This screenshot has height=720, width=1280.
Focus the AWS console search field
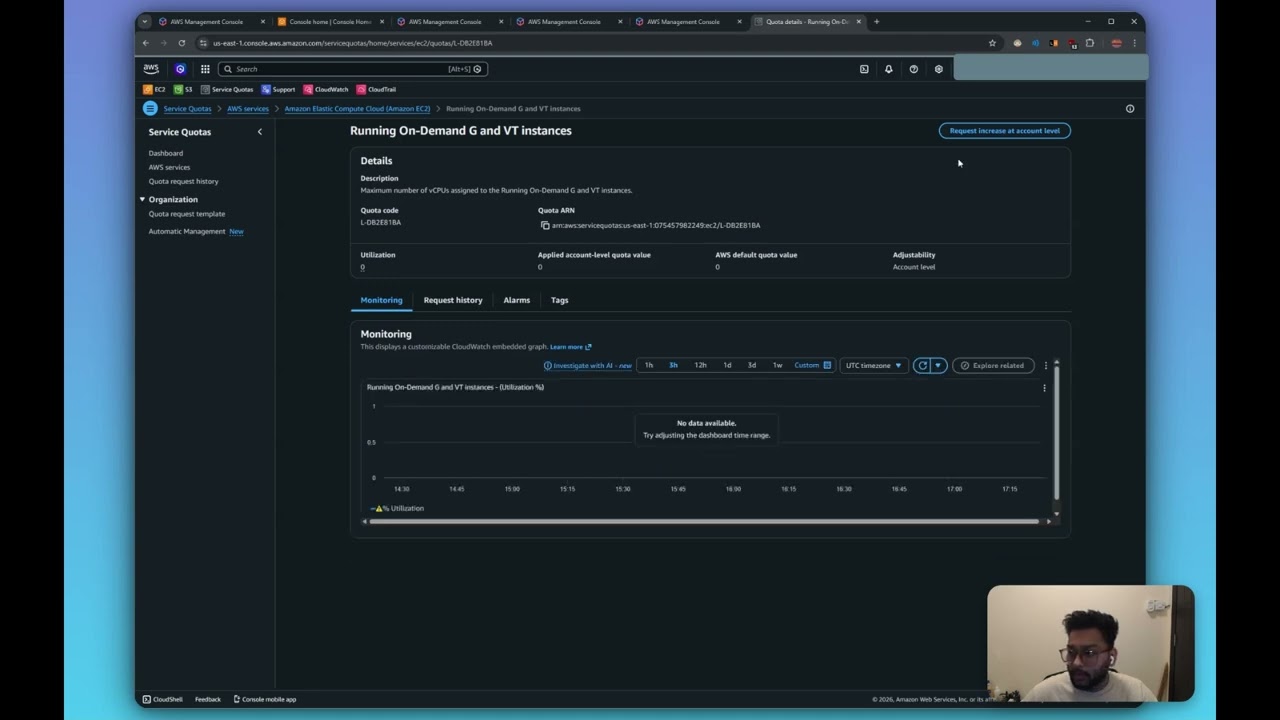click(352, 69)
